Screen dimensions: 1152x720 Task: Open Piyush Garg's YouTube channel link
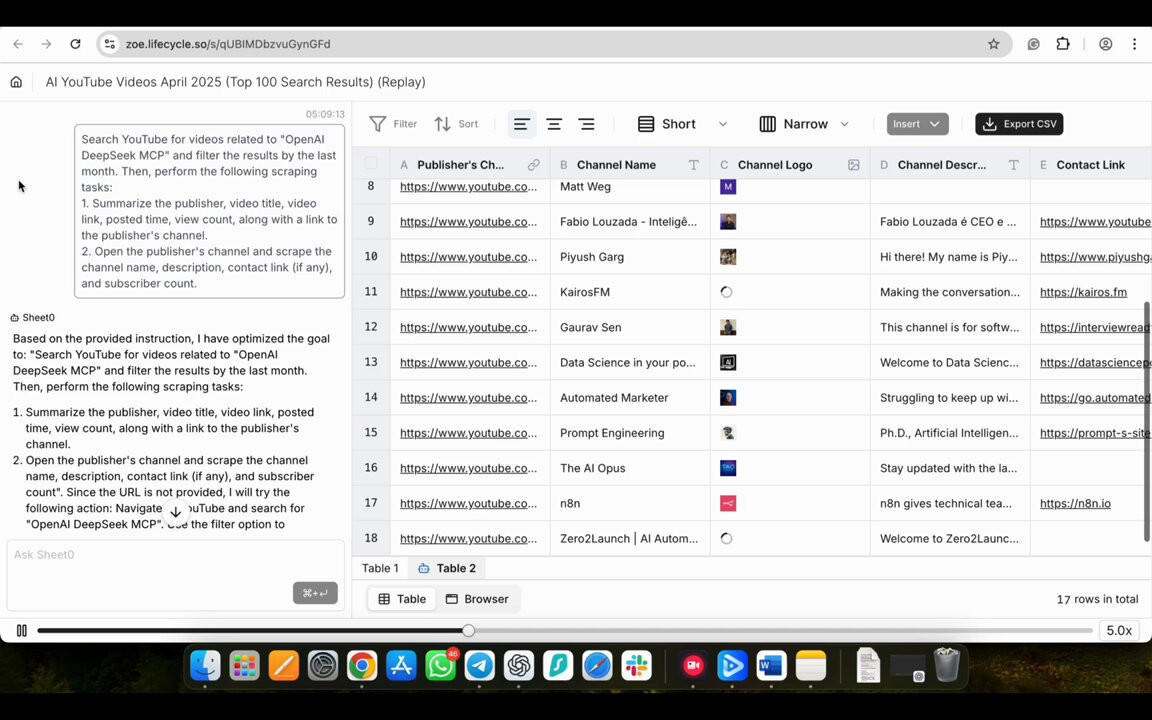coord(468,257)
